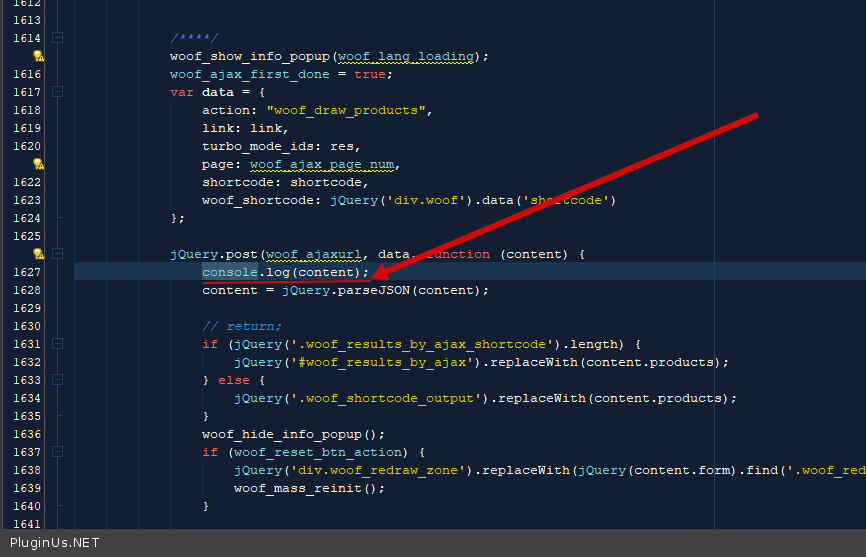Click '.woof_shortcode_output' selector string
The image size is (866, 557).
[x=386, y=398]
